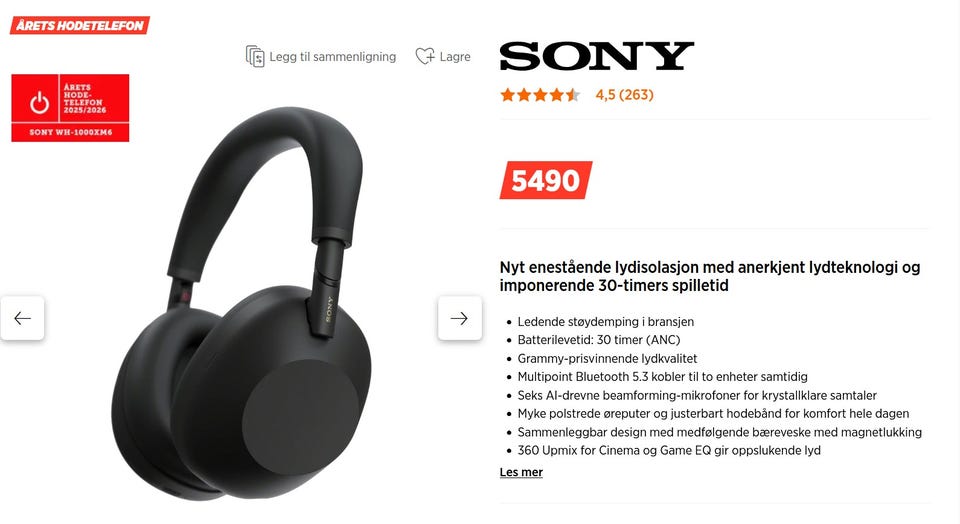Image resolution: width=960 pixels, height=524 pixels.
Task: Click the Batterilevetid: 30 timer bullet
Action: 599,340
